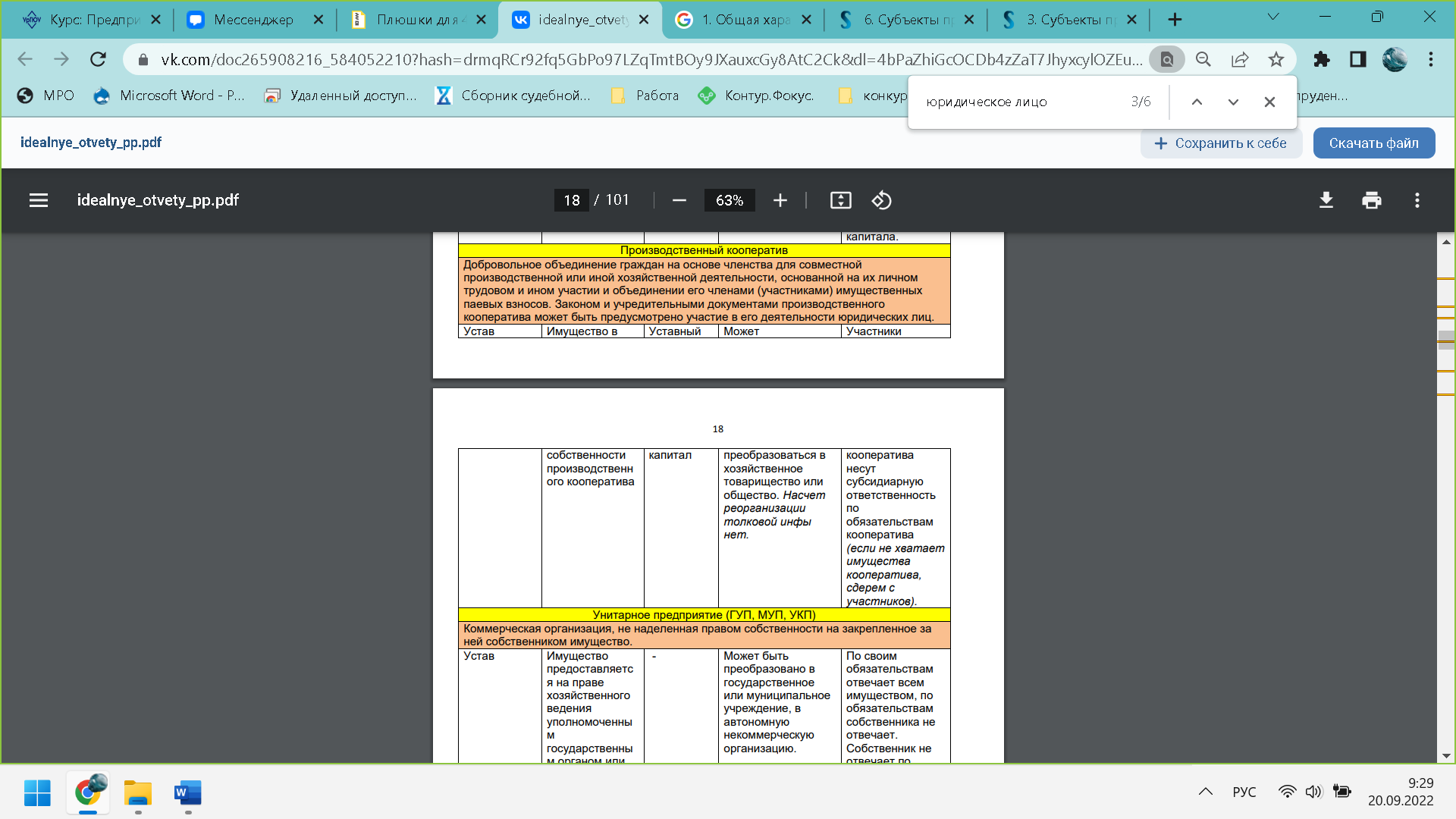Open Контур.Фокус bookmark
1456x819 pixels.
[757, 96]
